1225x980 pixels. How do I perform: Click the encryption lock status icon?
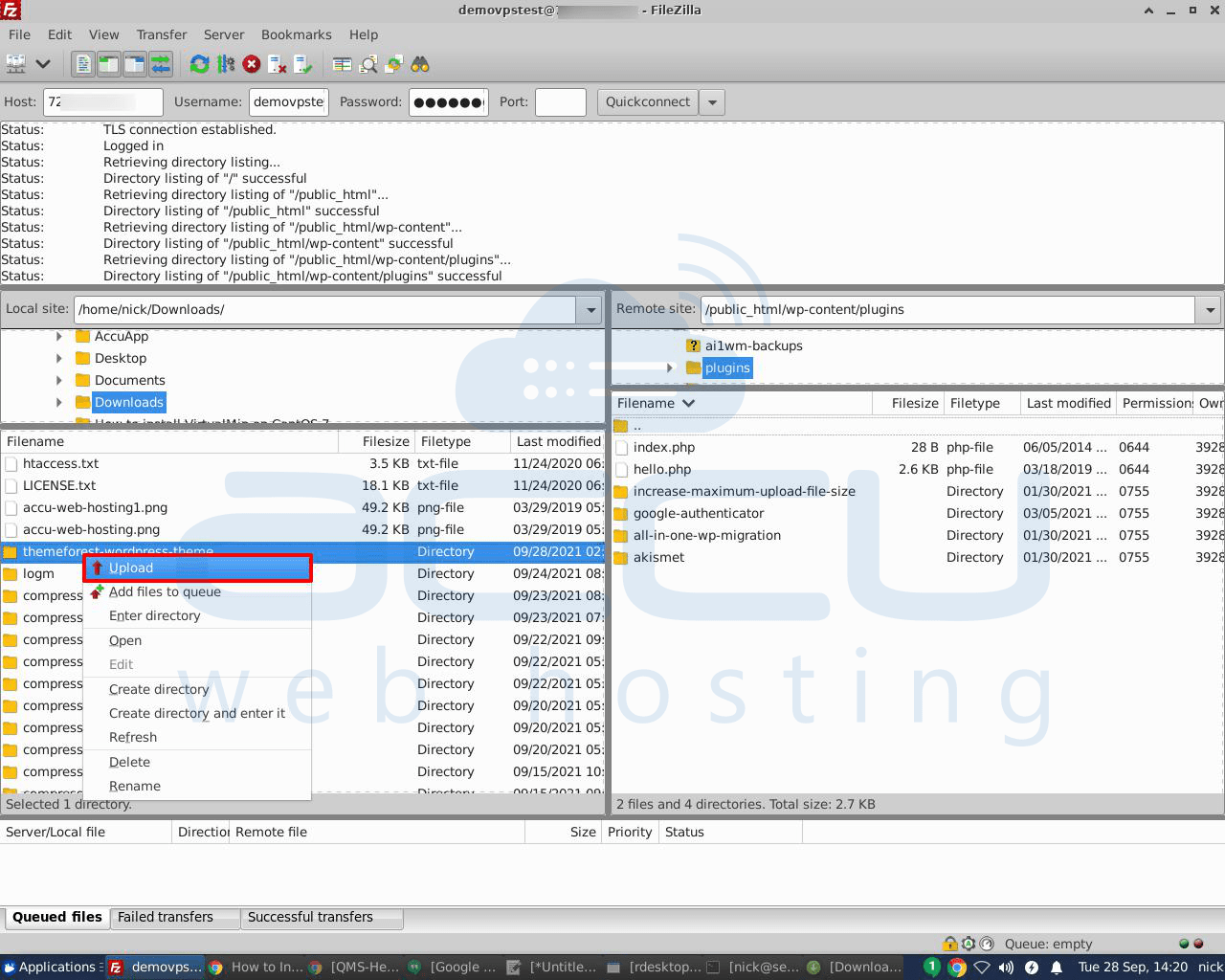950,944
